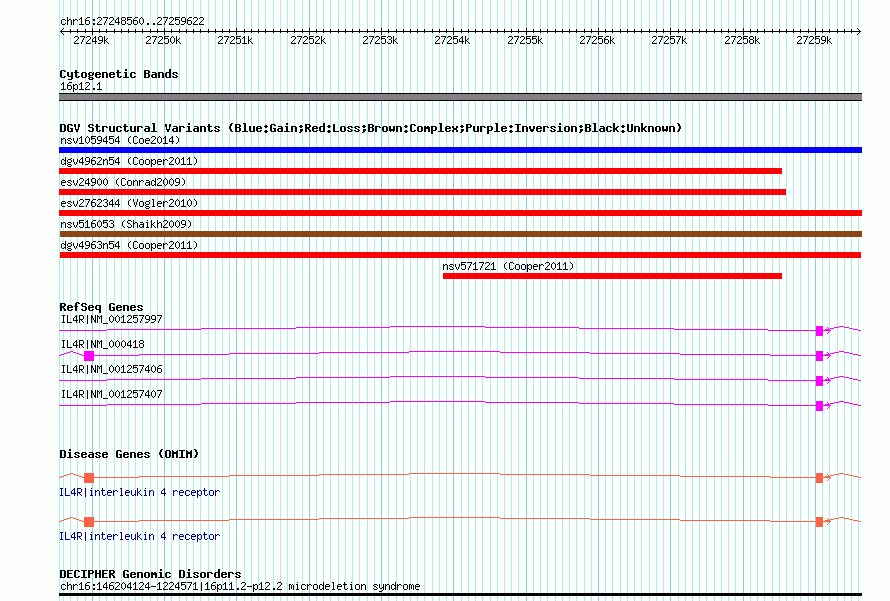Viewport: 890px width, 601px height.
Task: Click the IL4R|NM_001257997 transcript label
Action: [111, 319]
